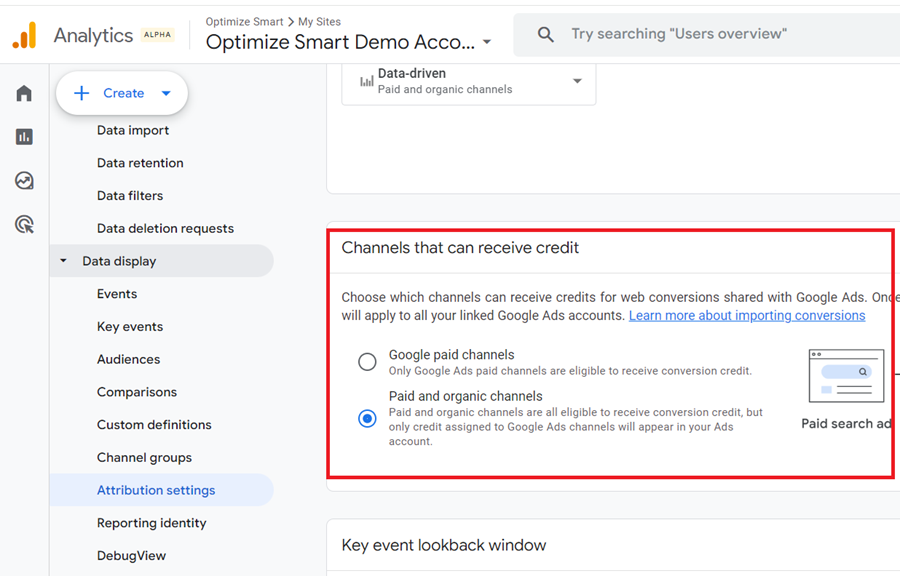900x576 pixels.
Task: Open the account switcher dropdown arrow
Action: [x=486, y=42]
